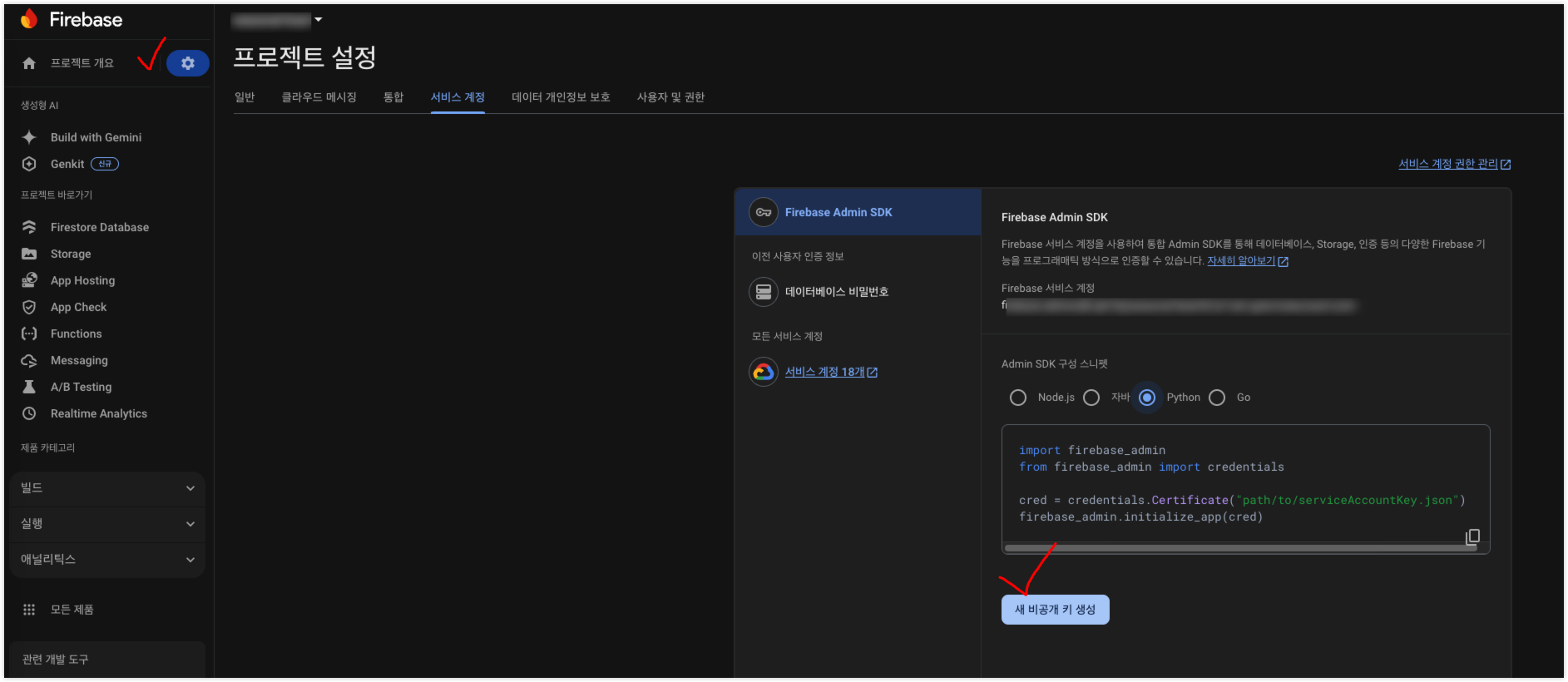The image size is (1568, 682).
Task: Click the Genkit hexagon icon
Action: pos(29,164)
